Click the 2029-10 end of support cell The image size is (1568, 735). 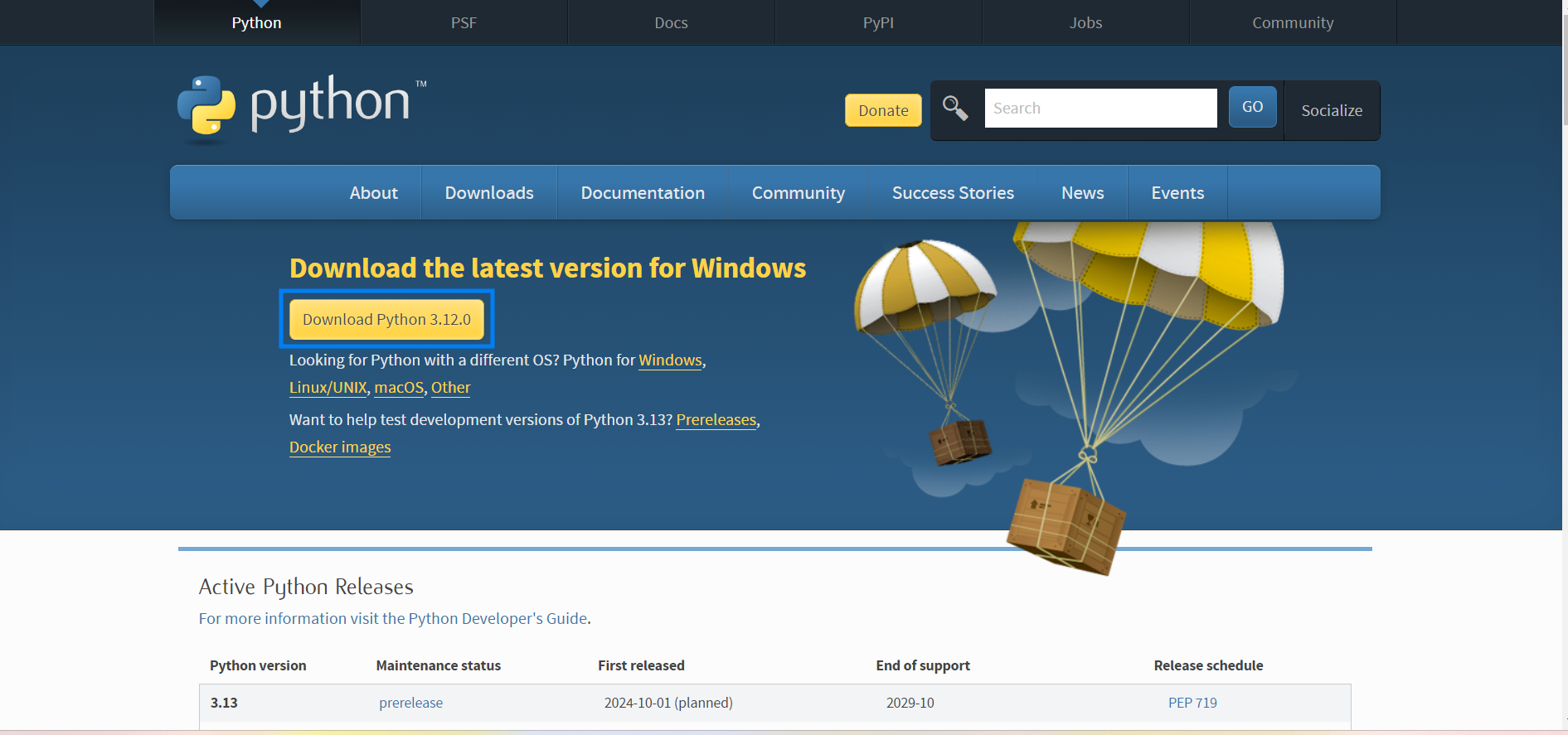(x=910, y=703)
